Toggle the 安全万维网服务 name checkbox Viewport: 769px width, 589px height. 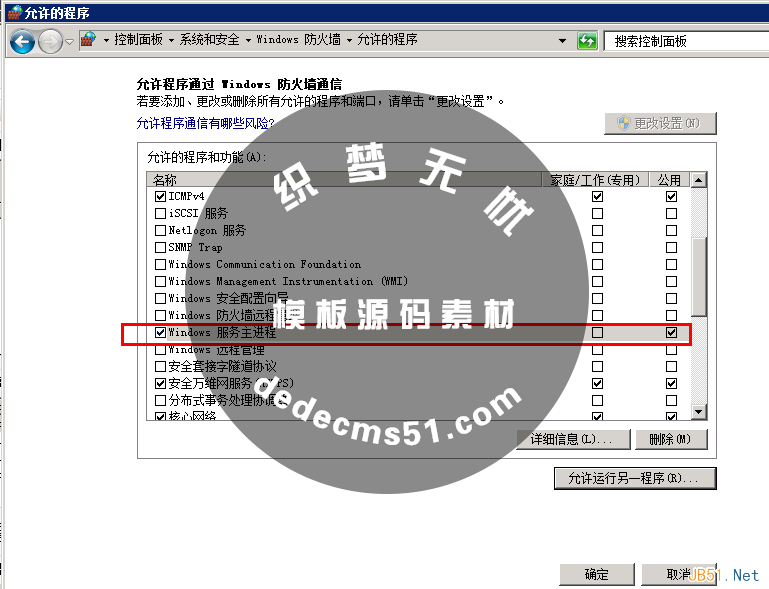click(x=160, y=384)
